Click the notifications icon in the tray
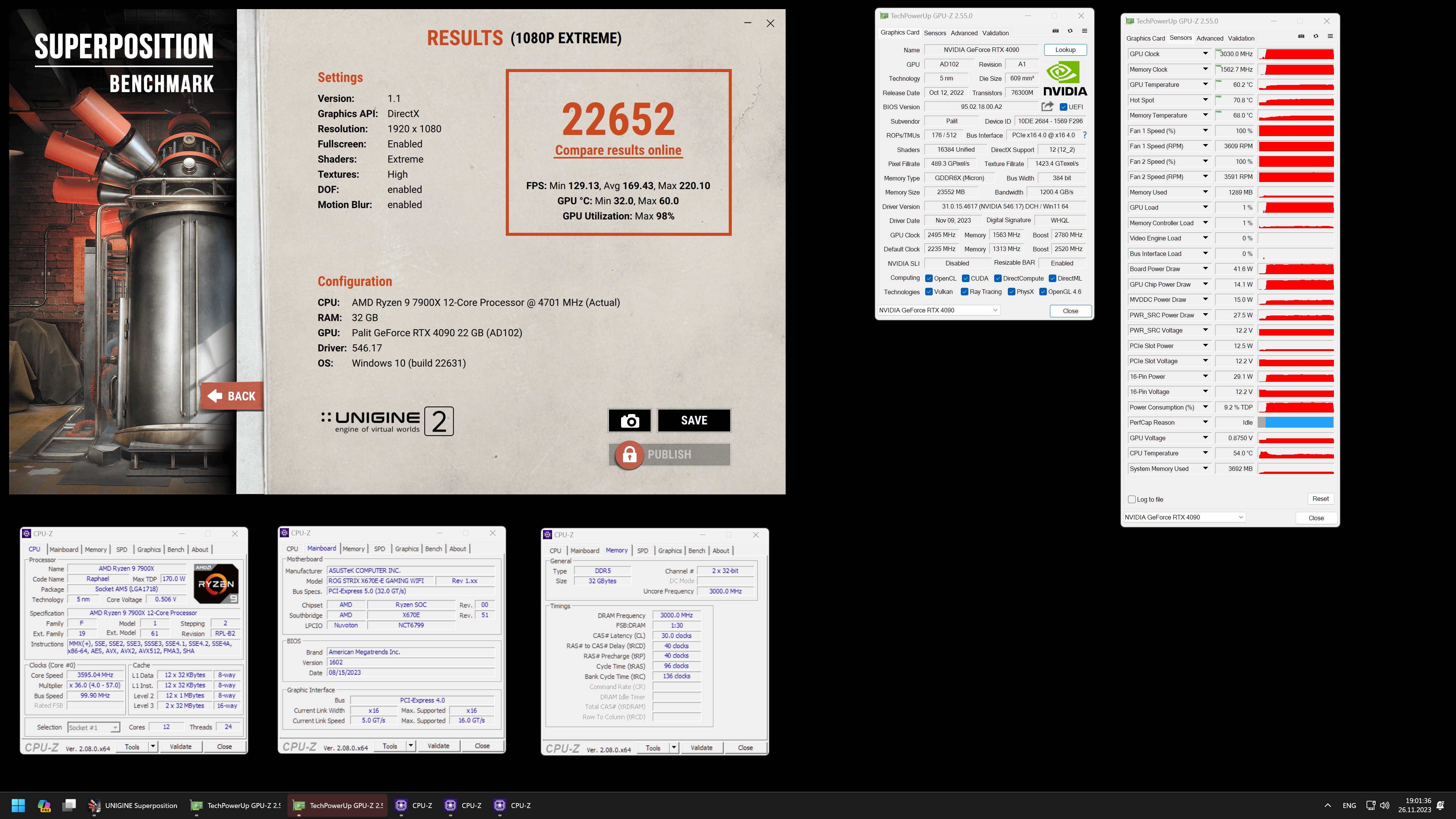Viewport: 1456px width, 819px height. [x=1441, y=805]
